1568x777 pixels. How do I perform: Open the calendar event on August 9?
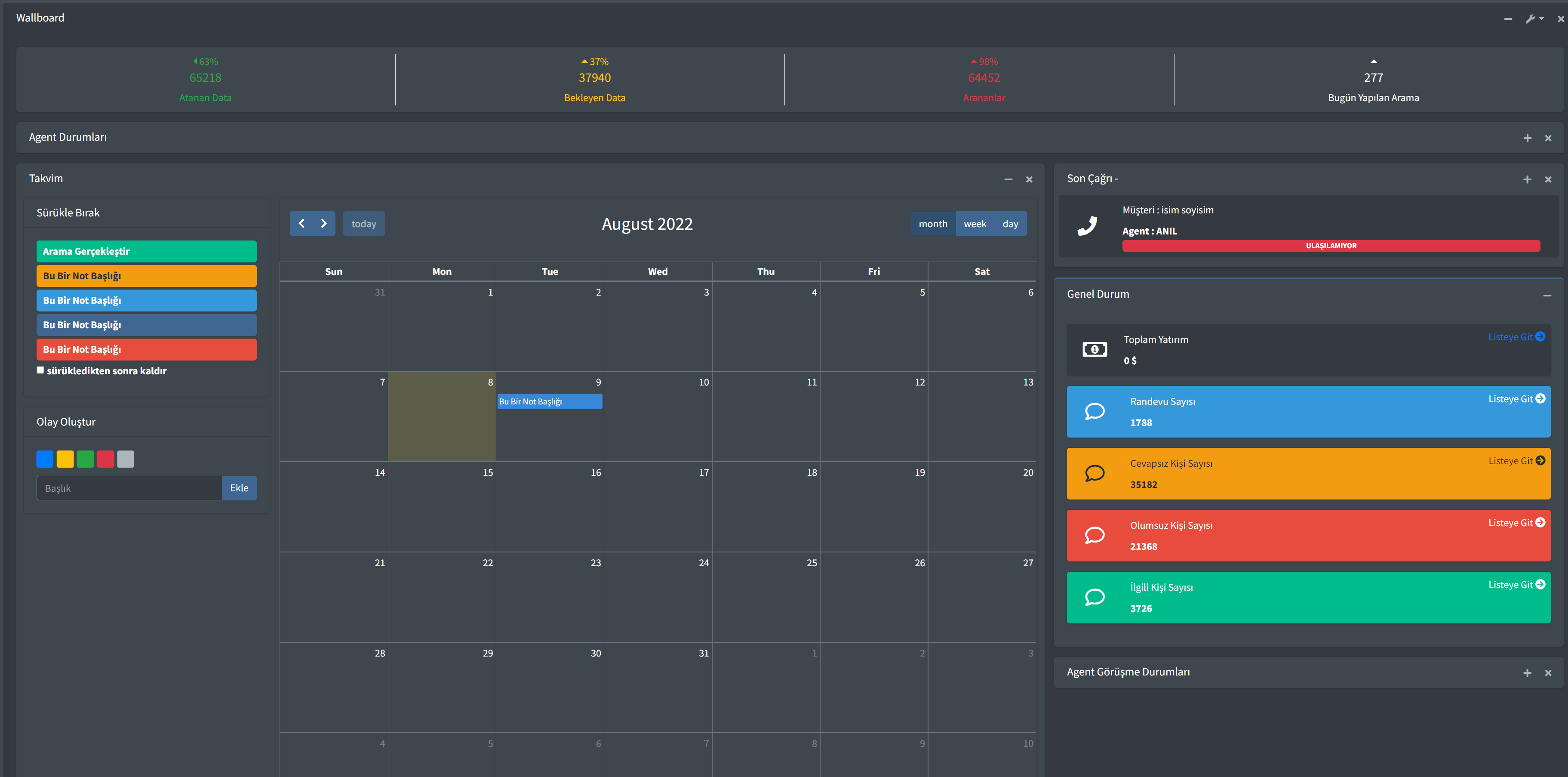(550, 401)
